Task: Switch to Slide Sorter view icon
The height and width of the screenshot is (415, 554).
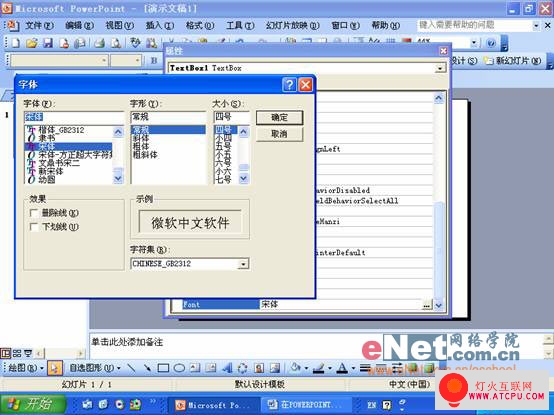Action: tap(17, 353)
